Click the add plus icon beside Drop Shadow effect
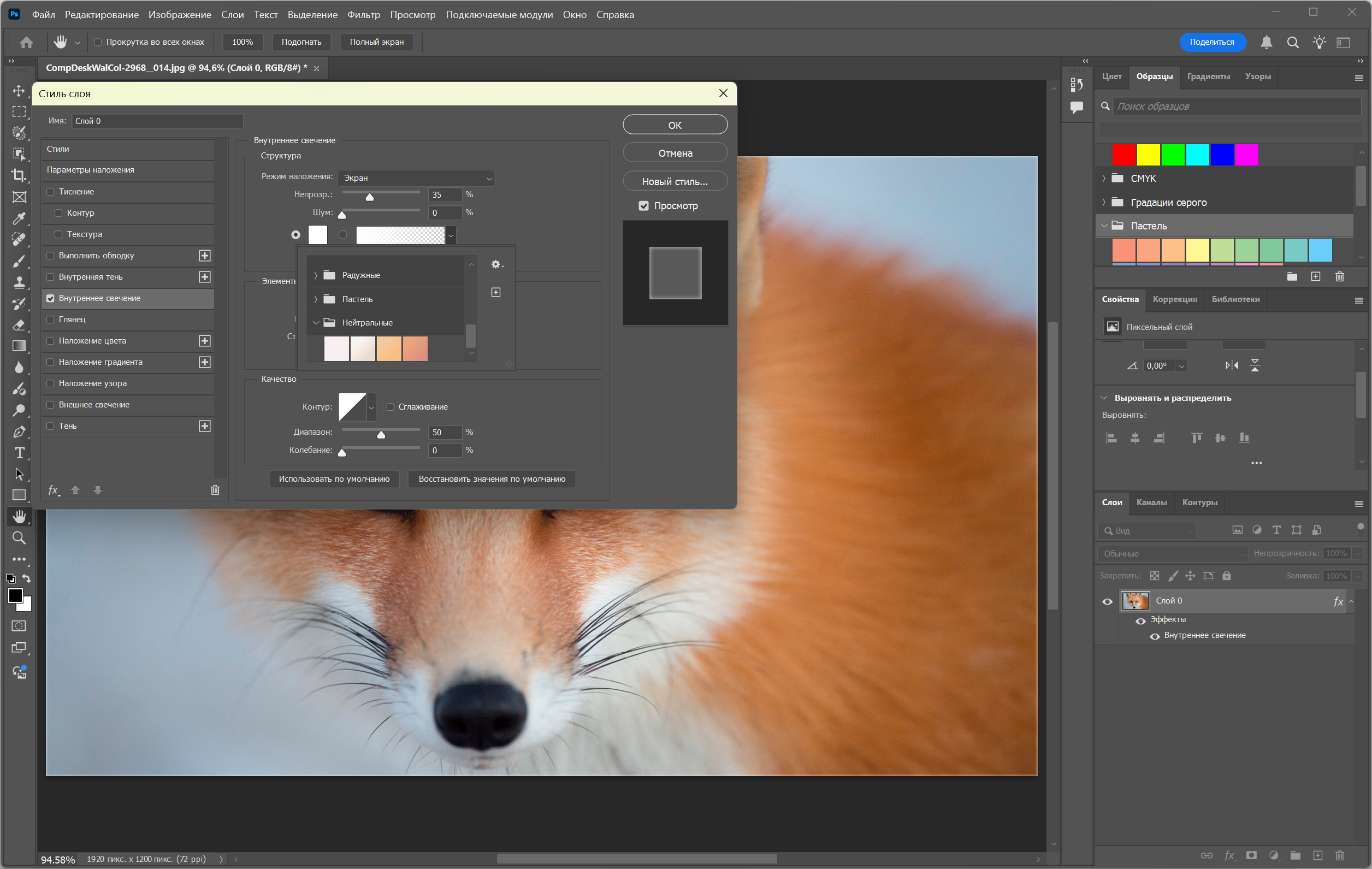The image size is (1372, 869). pos(205,426)
